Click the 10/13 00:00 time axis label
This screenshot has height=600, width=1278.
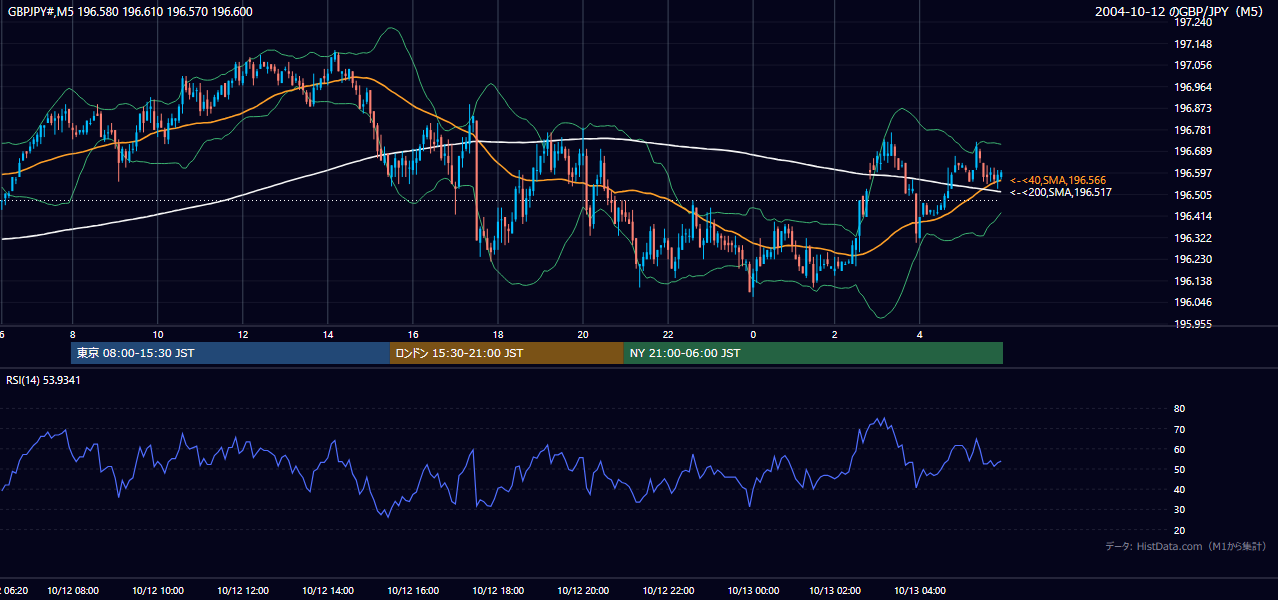[x=753, y=591]
